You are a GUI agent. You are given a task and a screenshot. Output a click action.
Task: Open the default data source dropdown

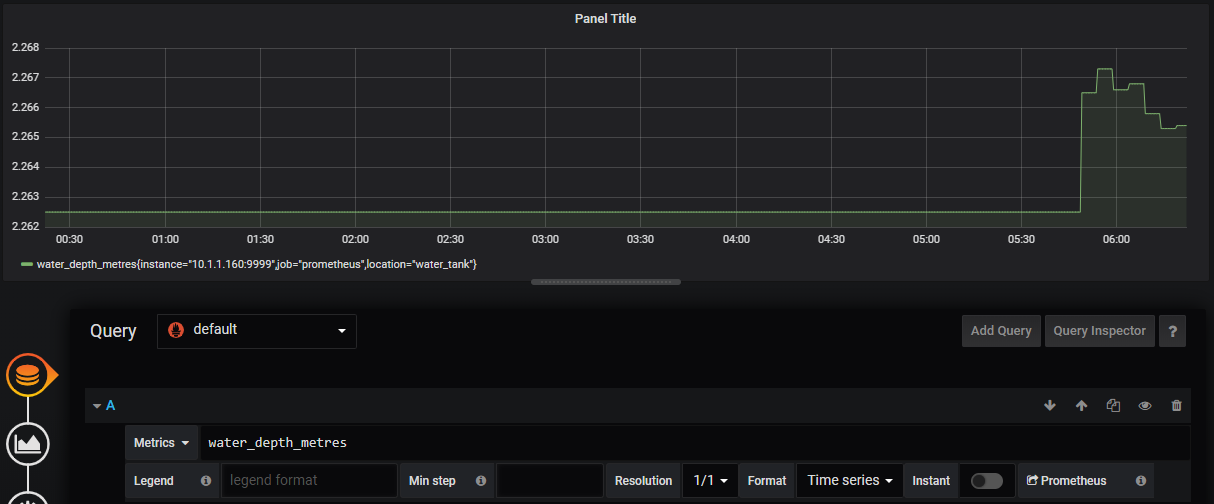click(257, 331)
